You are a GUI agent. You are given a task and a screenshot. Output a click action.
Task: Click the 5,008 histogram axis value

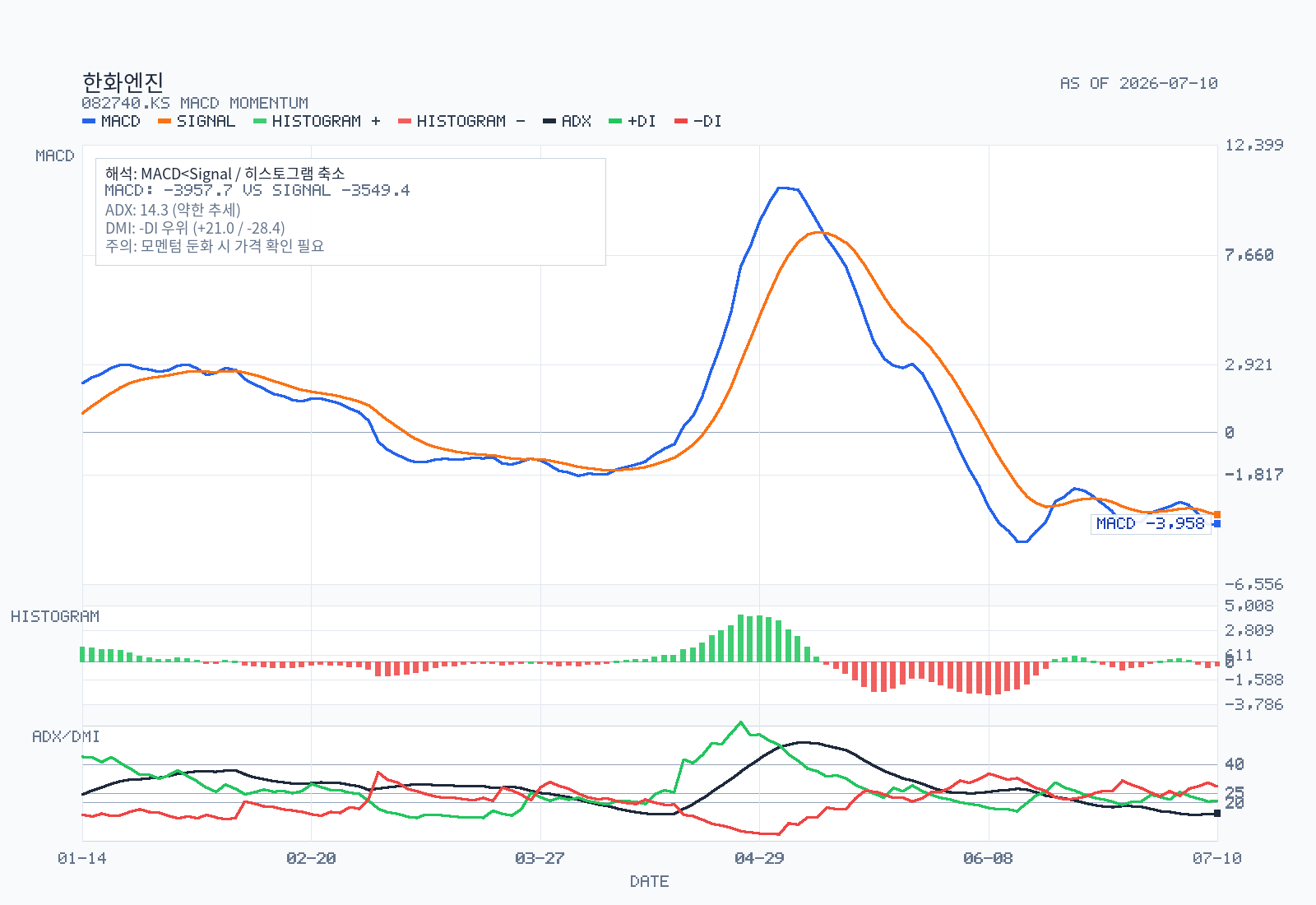1249,606
